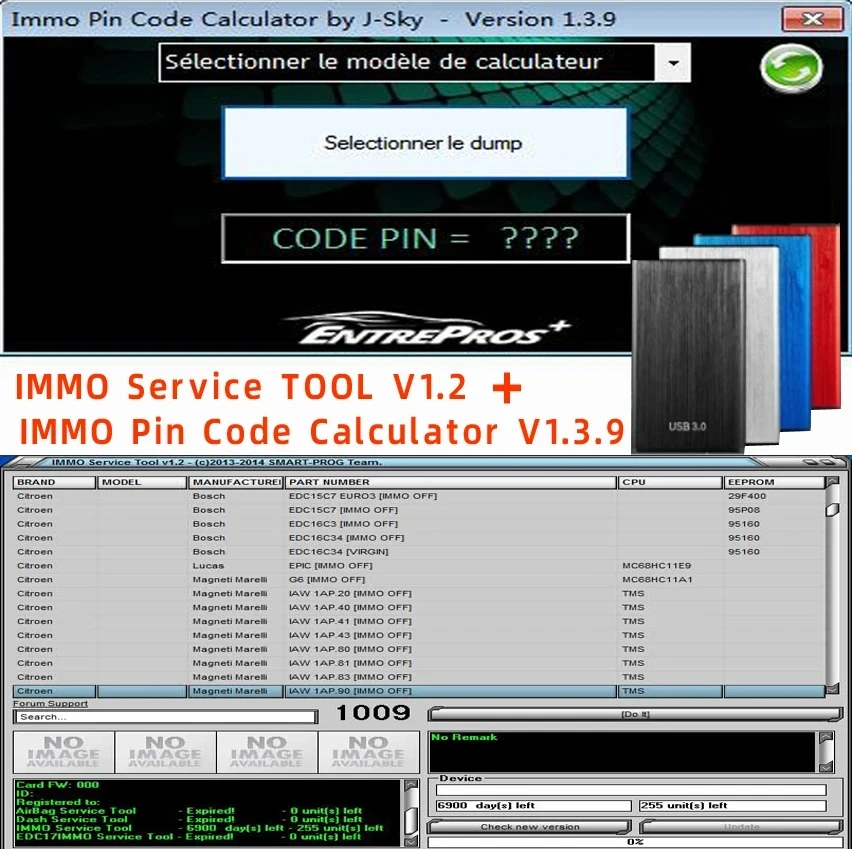Click the first No Image Available thumbnail
Image resolution: width=852 pixels, height=849 pixels.
[64, 752]
